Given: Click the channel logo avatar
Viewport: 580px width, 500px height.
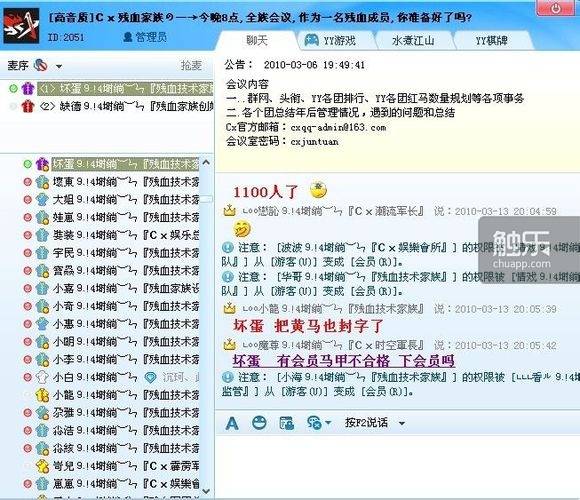Looking at the screenshot, I should (21, 26).
